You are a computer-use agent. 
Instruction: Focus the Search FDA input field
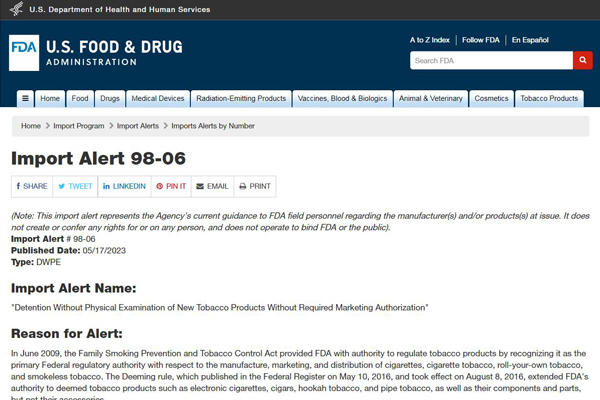491,60
